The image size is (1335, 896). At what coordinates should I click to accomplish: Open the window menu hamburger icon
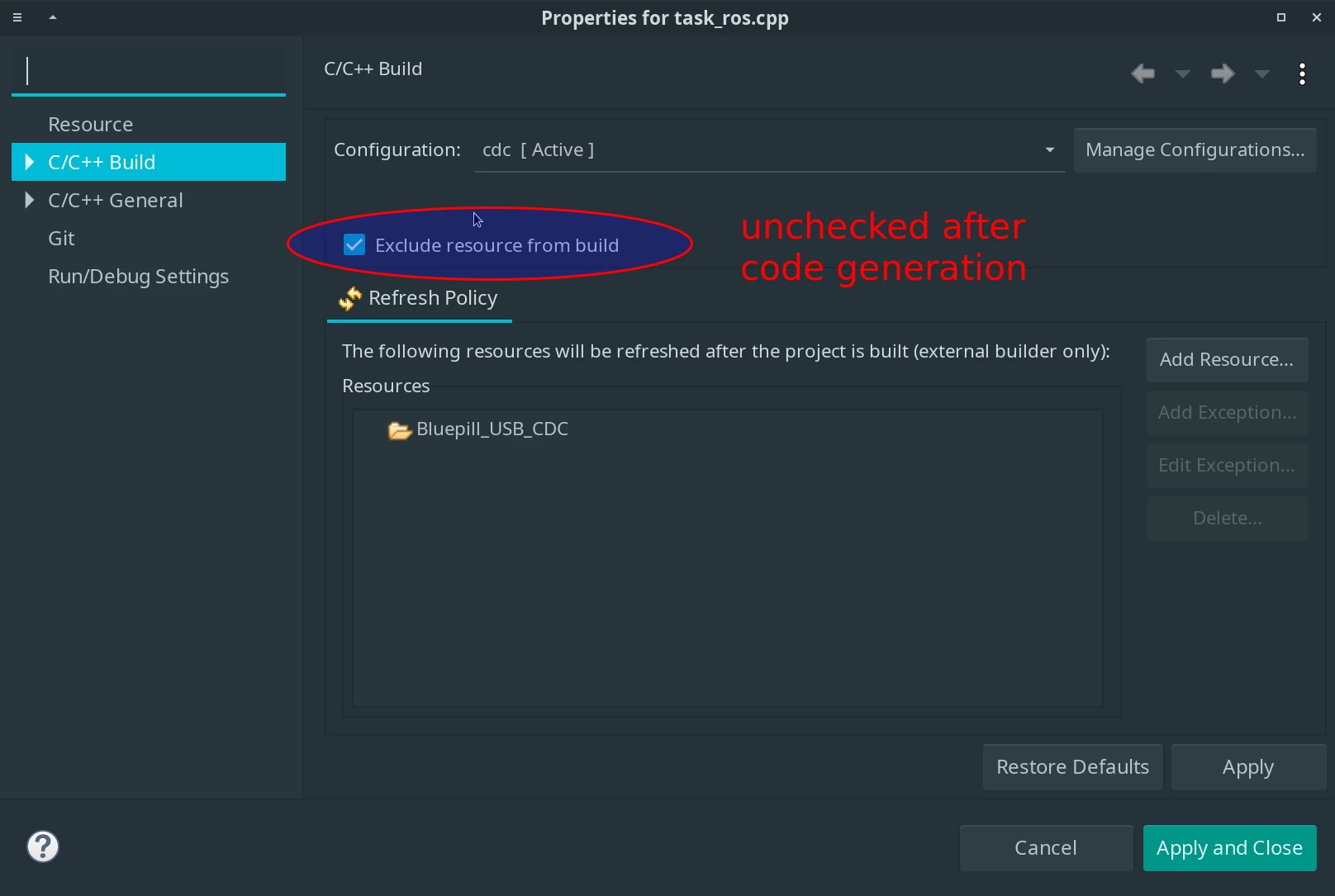pyautogui.click(x=17, y=17)
